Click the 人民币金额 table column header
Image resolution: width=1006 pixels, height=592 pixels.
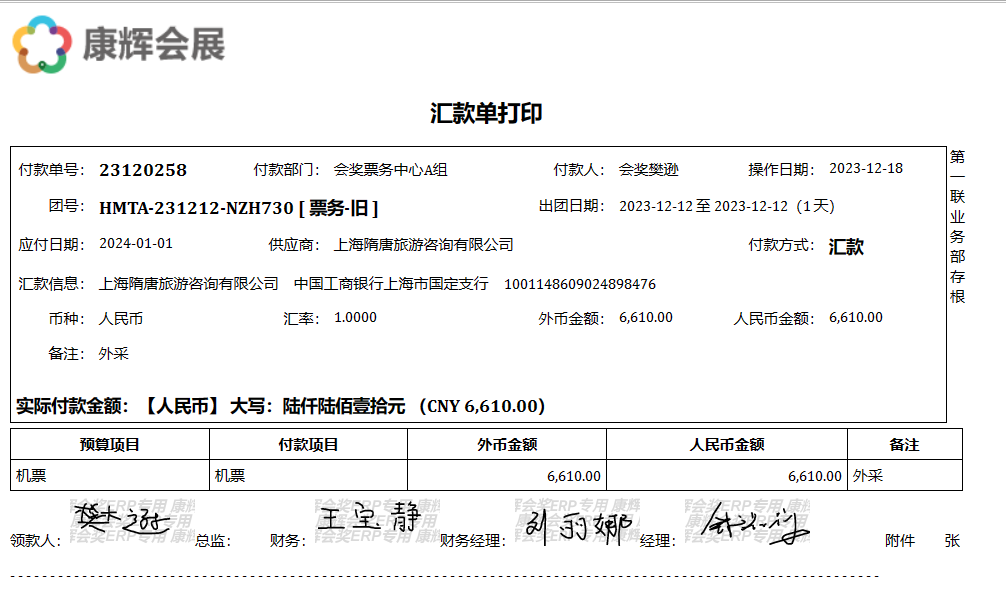tap(727, 445)
